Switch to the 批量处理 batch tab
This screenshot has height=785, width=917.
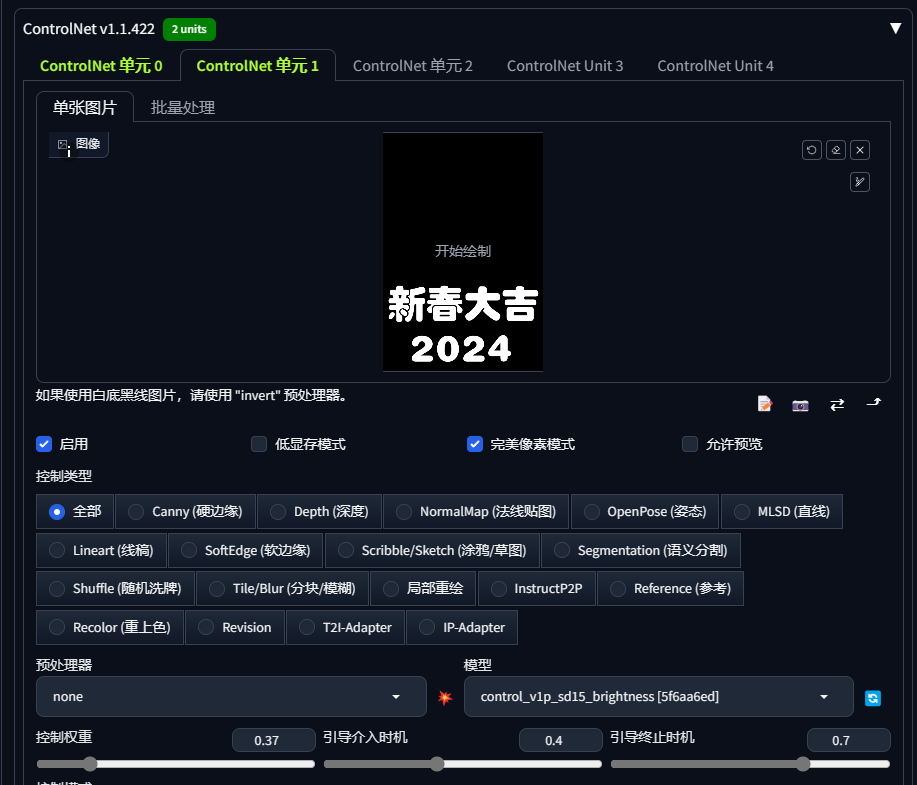tap(182, 108)
